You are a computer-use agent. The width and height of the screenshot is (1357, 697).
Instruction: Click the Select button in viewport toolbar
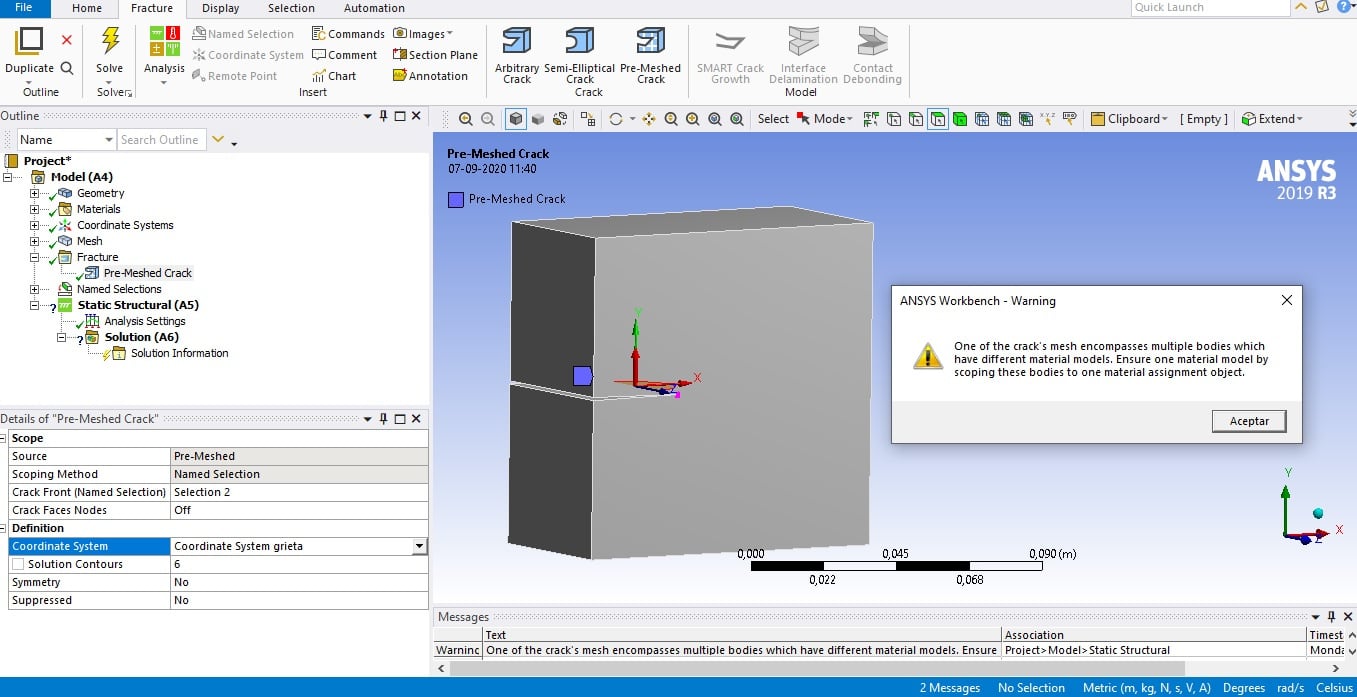pos(773,119)
